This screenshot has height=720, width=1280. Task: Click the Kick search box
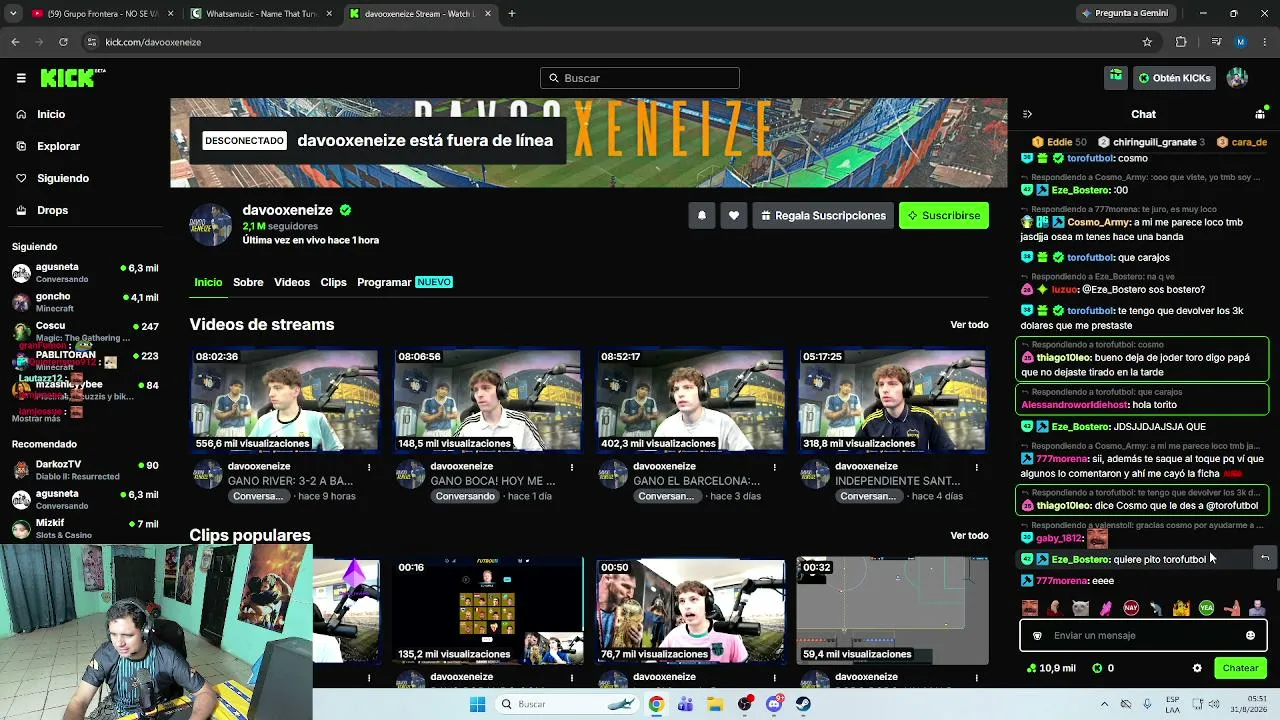(640, 78)
